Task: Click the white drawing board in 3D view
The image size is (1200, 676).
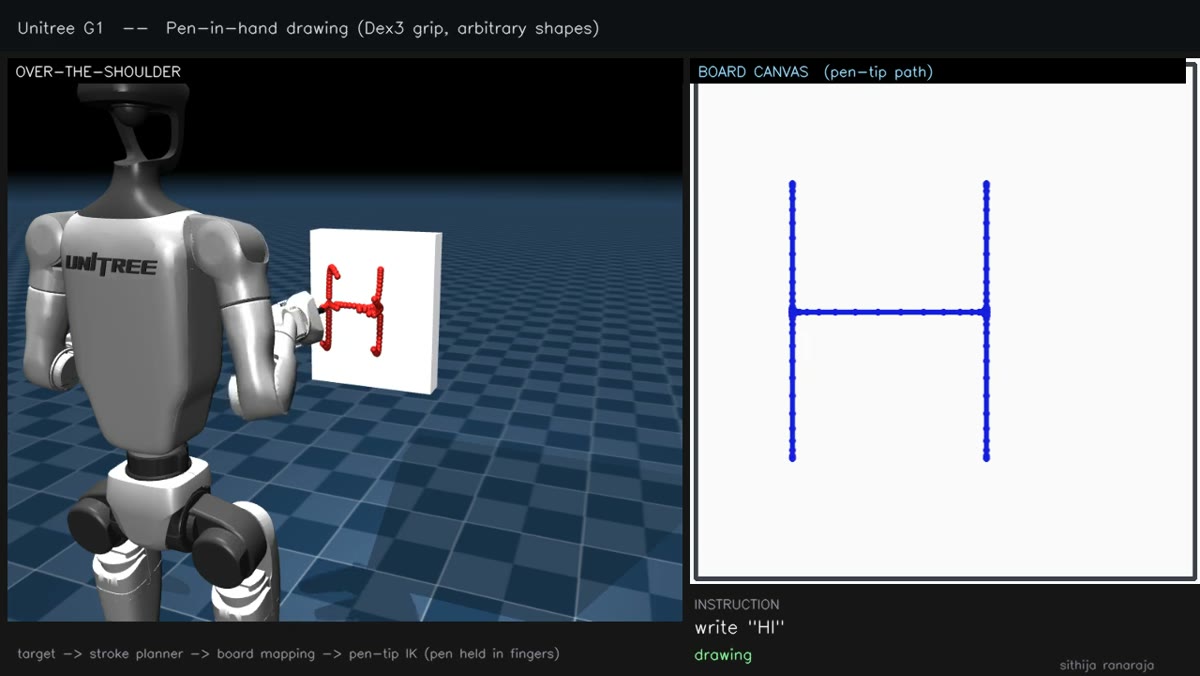Action: (x=376, y=311)
